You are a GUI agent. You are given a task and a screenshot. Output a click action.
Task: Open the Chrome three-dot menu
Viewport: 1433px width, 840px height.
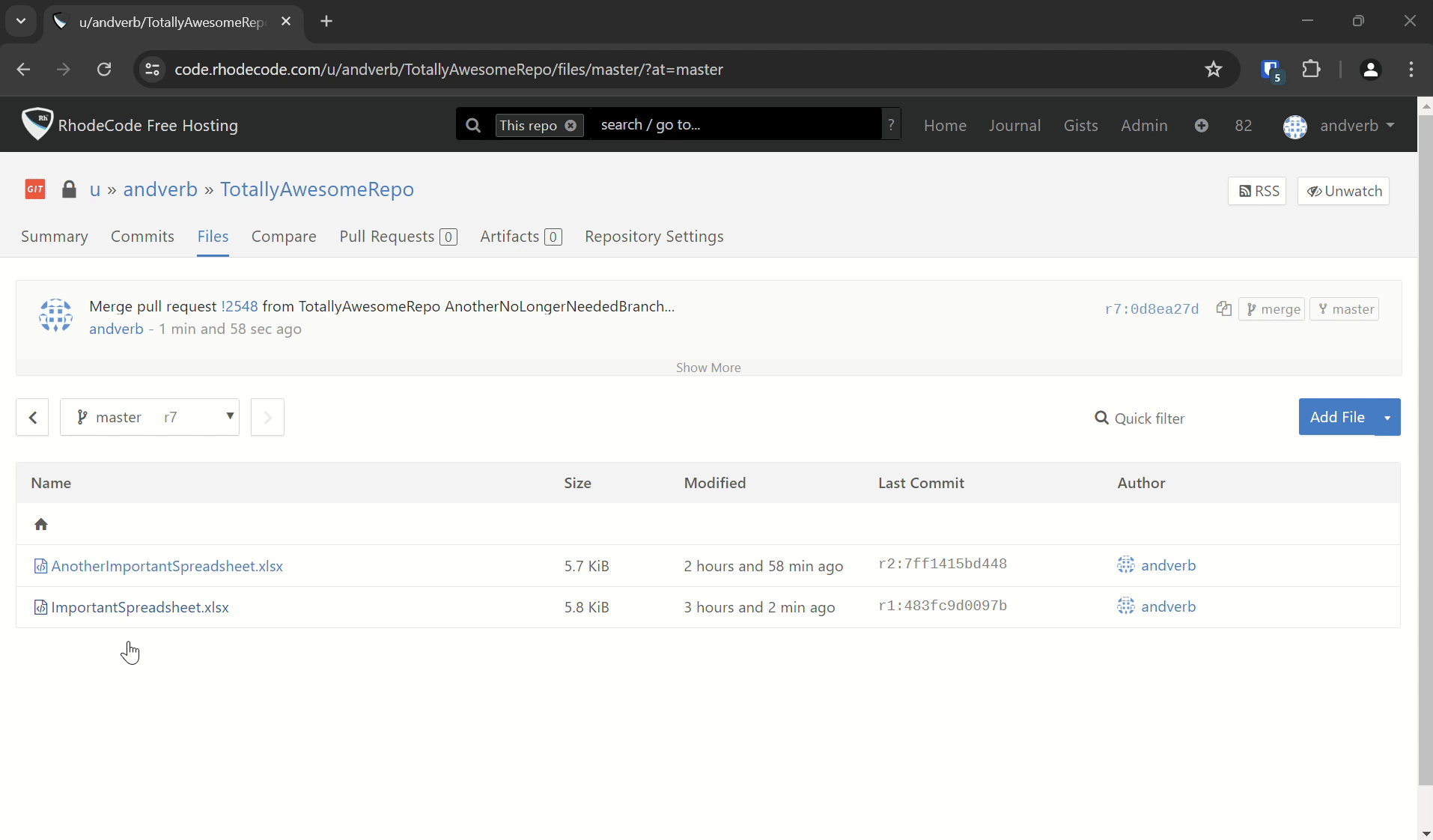pos(1411,70)
